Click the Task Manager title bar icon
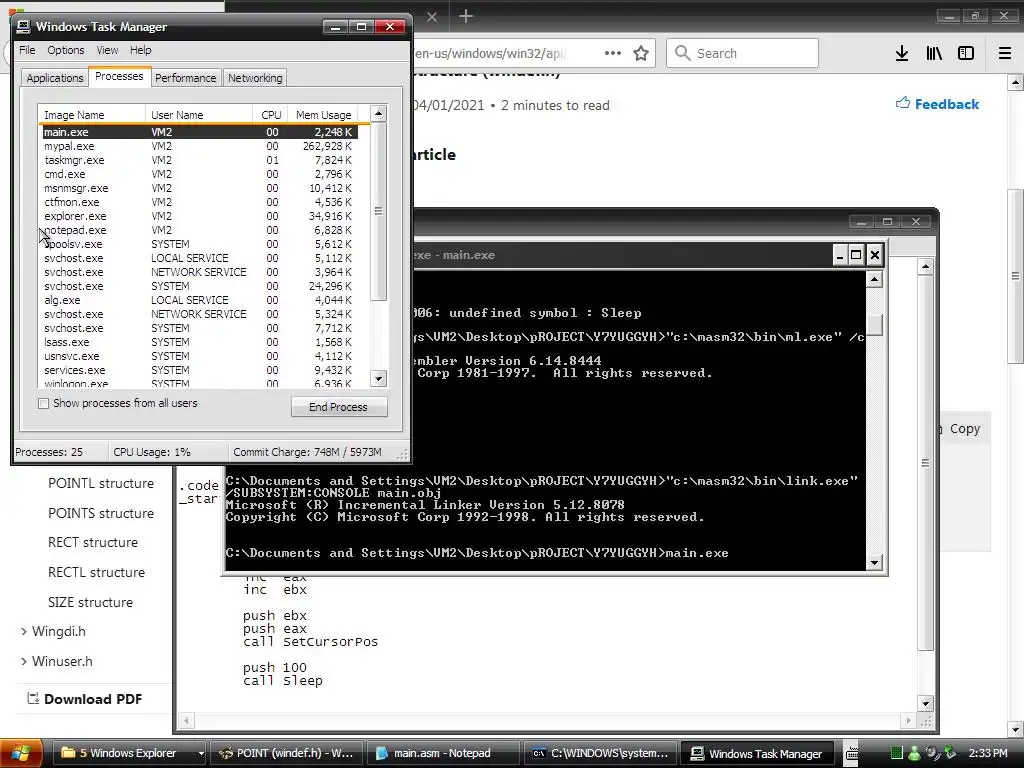The image size is (1024, 768). tap(24, 26)
